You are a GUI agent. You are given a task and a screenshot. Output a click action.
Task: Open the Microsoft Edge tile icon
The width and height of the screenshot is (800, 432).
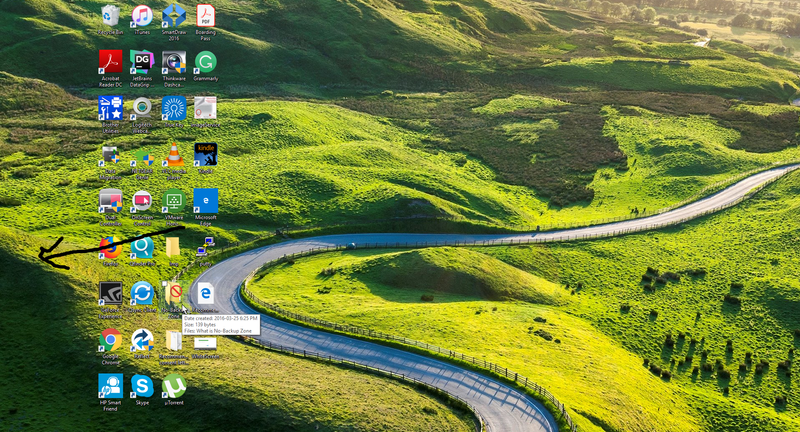(x=206, y=200)
